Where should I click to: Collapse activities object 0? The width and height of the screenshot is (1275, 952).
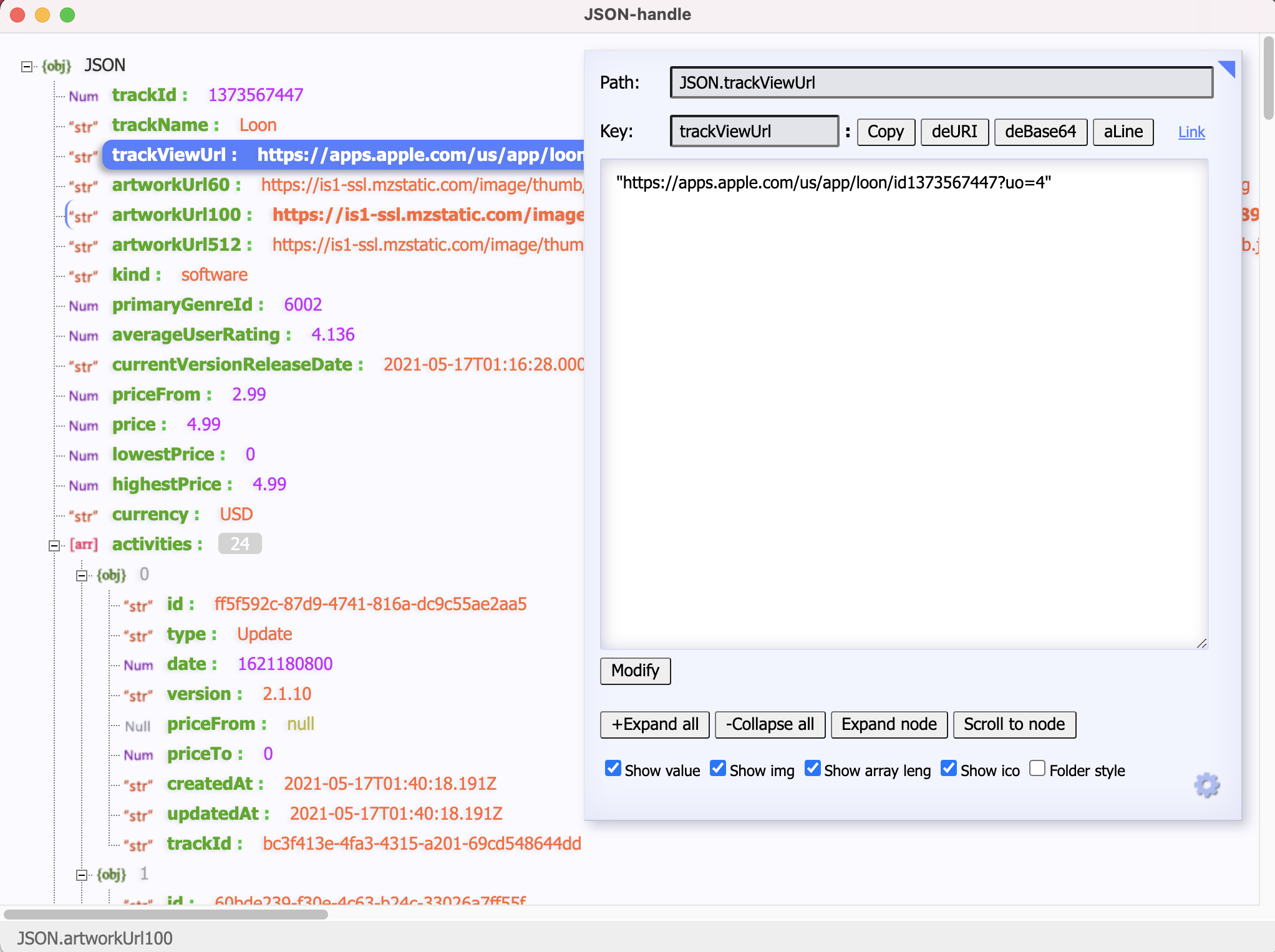(x=82, y=575)
